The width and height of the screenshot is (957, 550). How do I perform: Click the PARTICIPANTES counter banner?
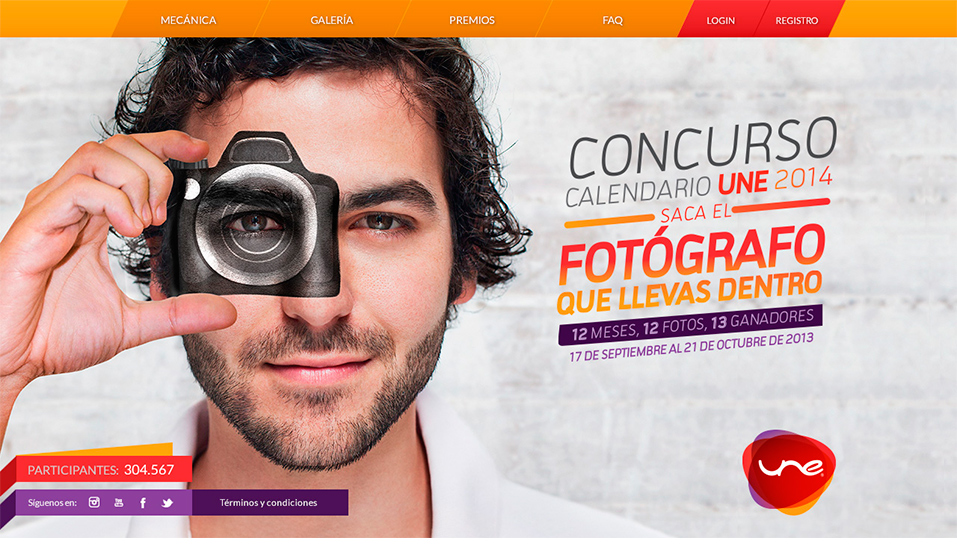[x=101, y=469]
